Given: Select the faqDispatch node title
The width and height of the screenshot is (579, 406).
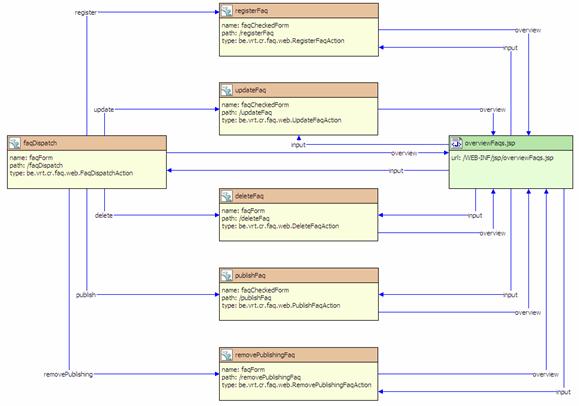Looking at the screenshot, I should [x=40, y=143].
